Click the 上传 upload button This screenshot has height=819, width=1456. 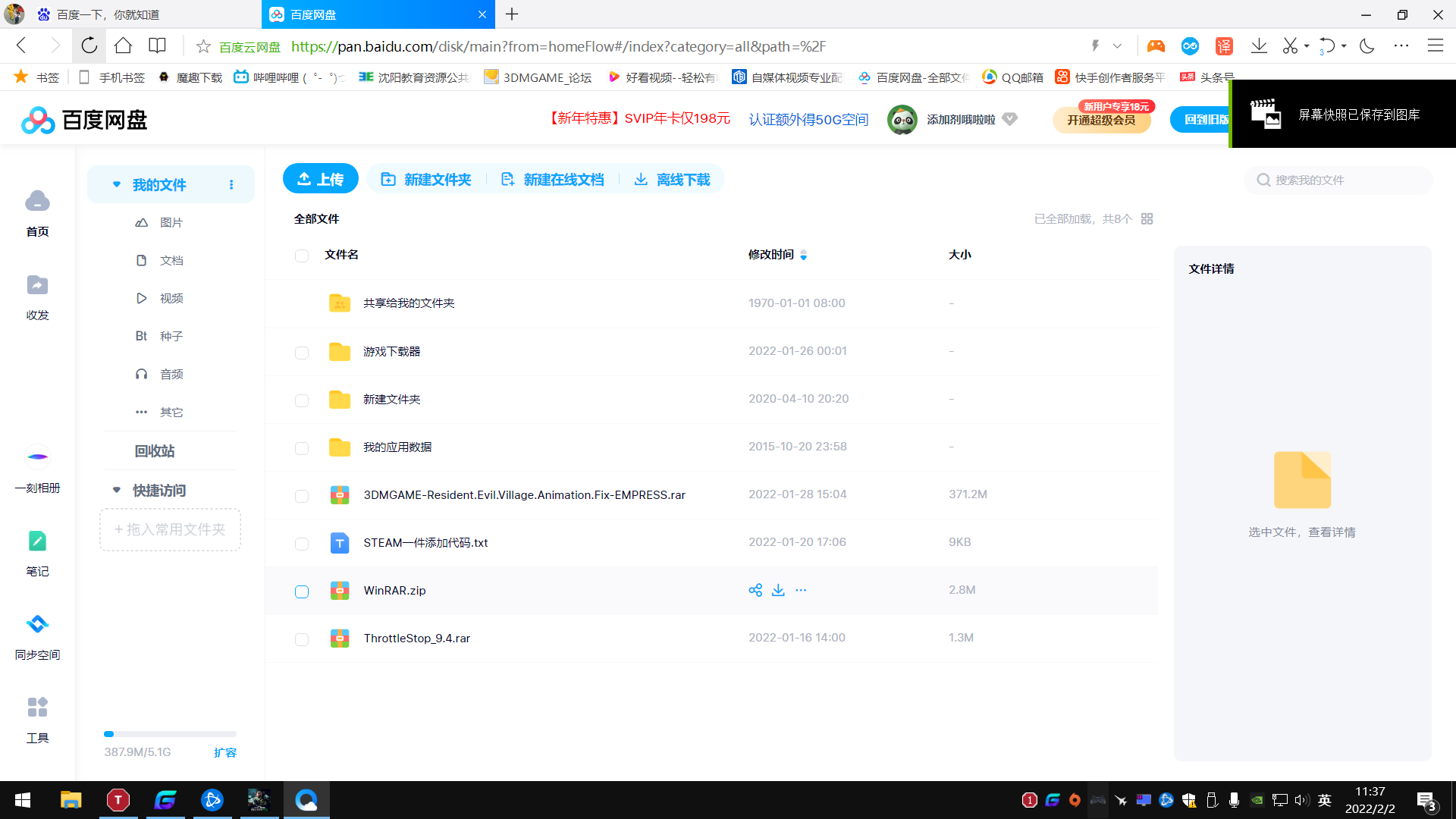click(321, 179)
